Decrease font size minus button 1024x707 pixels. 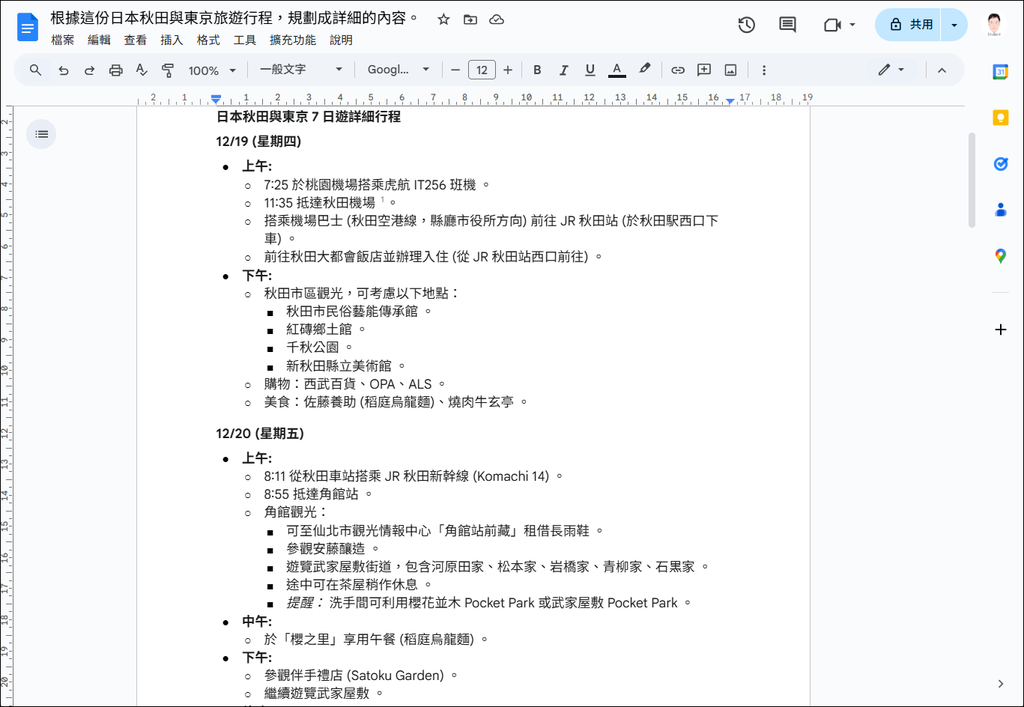tap(456, 70)
